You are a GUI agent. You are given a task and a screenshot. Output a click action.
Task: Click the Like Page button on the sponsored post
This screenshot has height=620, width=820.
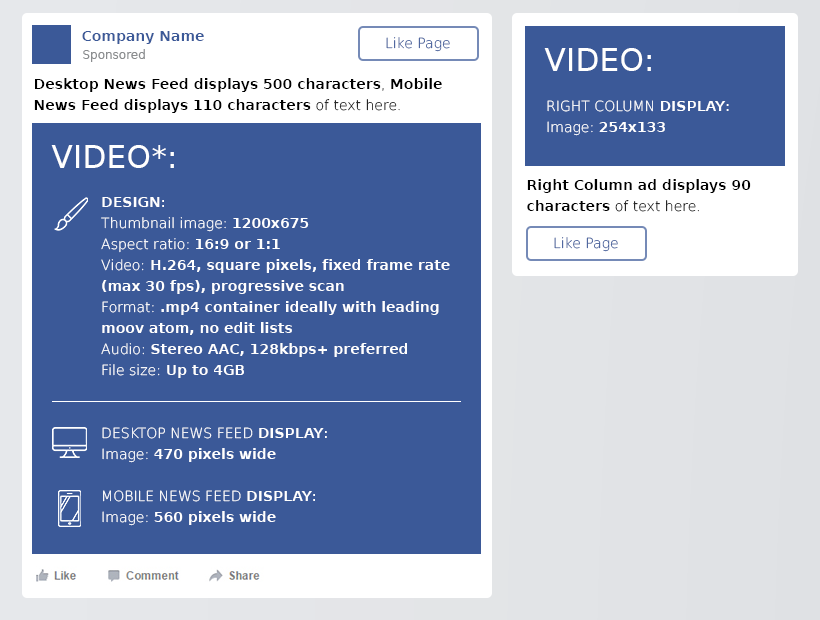pos(418,43)
